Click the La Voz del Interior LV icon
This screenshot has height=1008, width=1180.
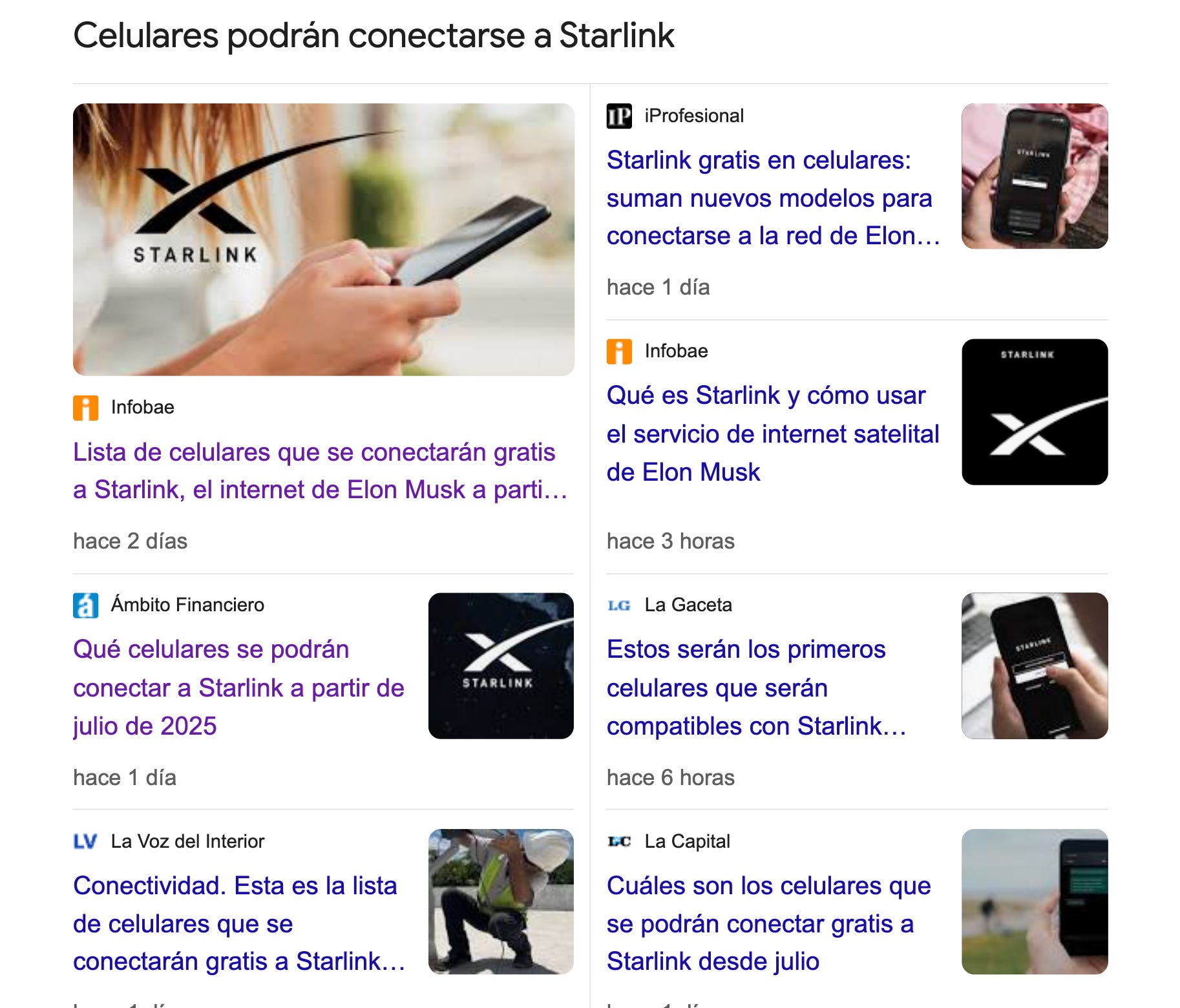click(x=85, y=841)
